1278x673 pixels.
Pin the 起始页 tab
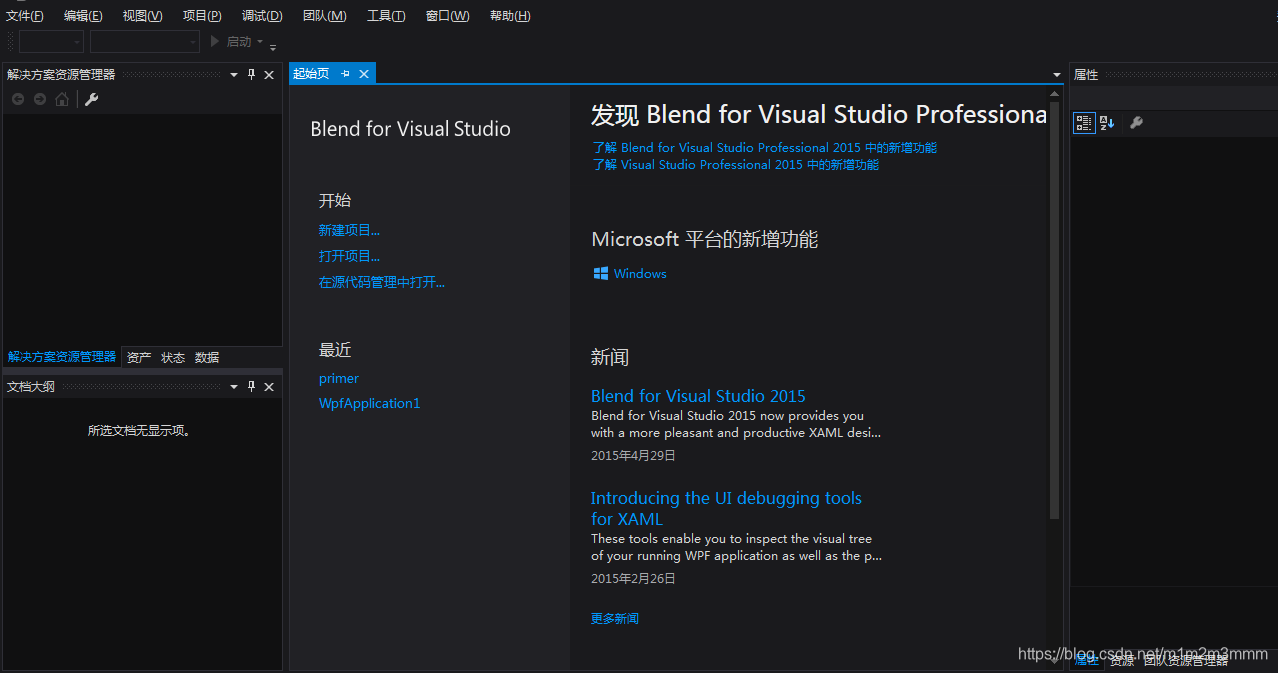(x=346, y=74)
